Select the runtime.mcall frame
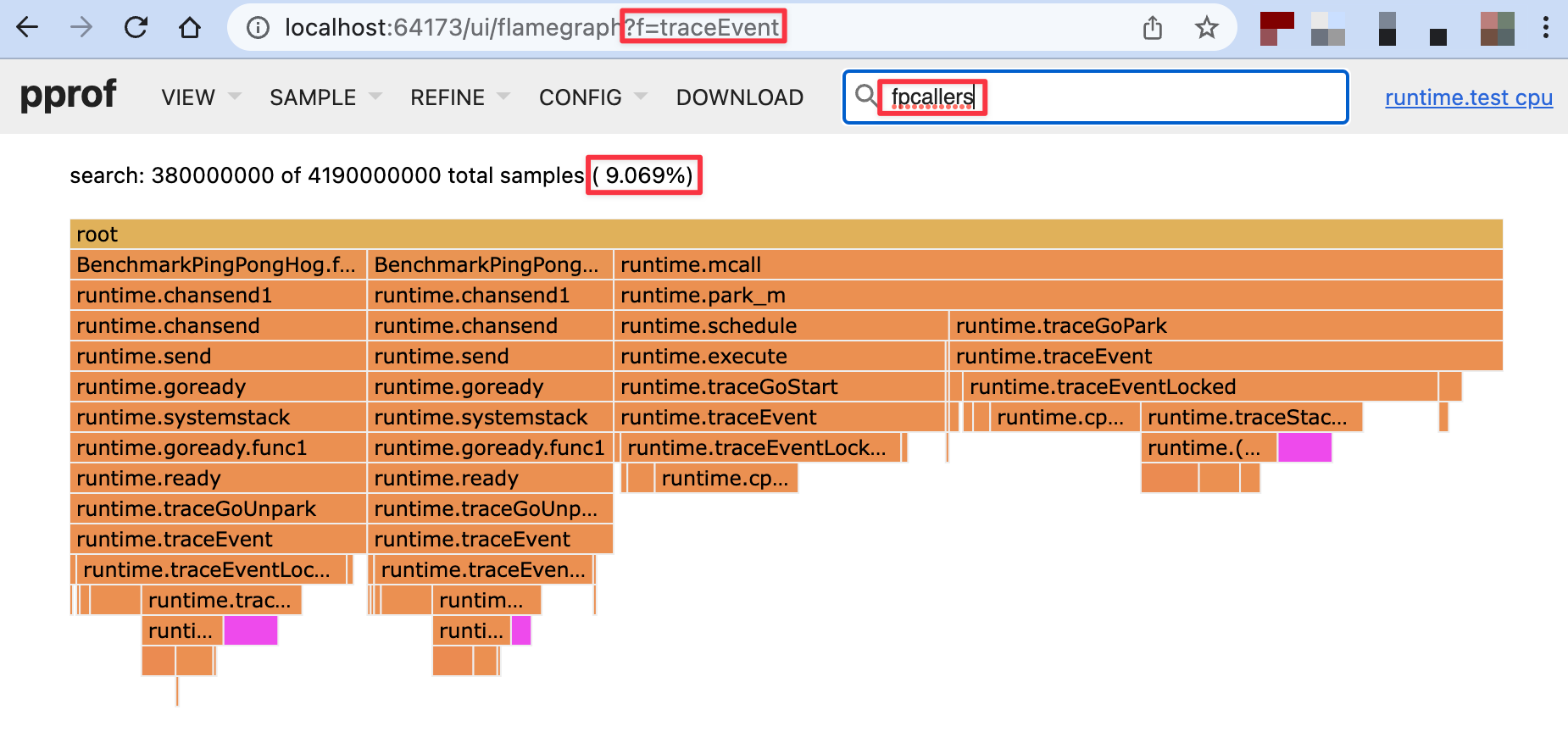 pos(1058,264)
